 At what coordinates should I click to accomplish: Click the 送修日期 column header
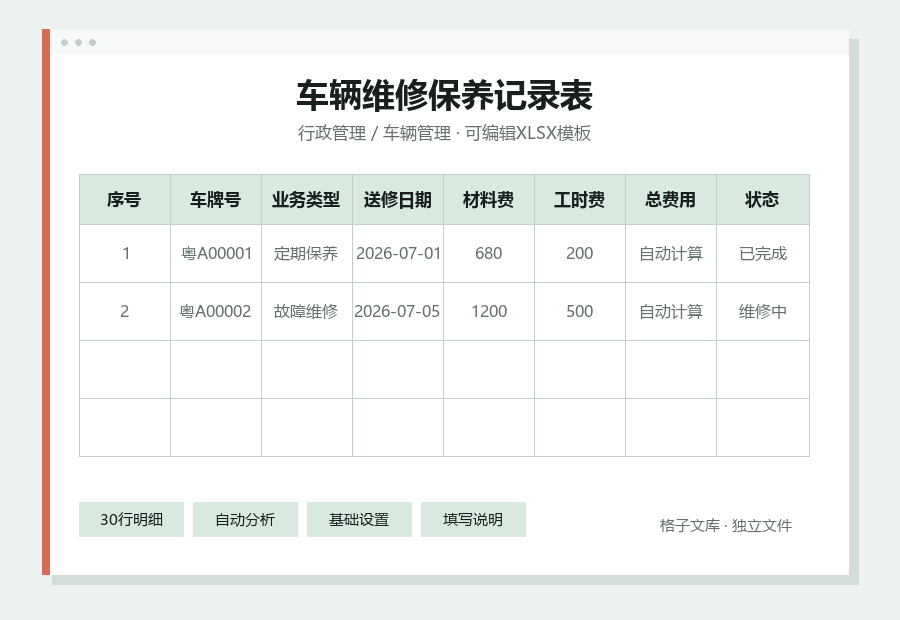pos(398,200)
